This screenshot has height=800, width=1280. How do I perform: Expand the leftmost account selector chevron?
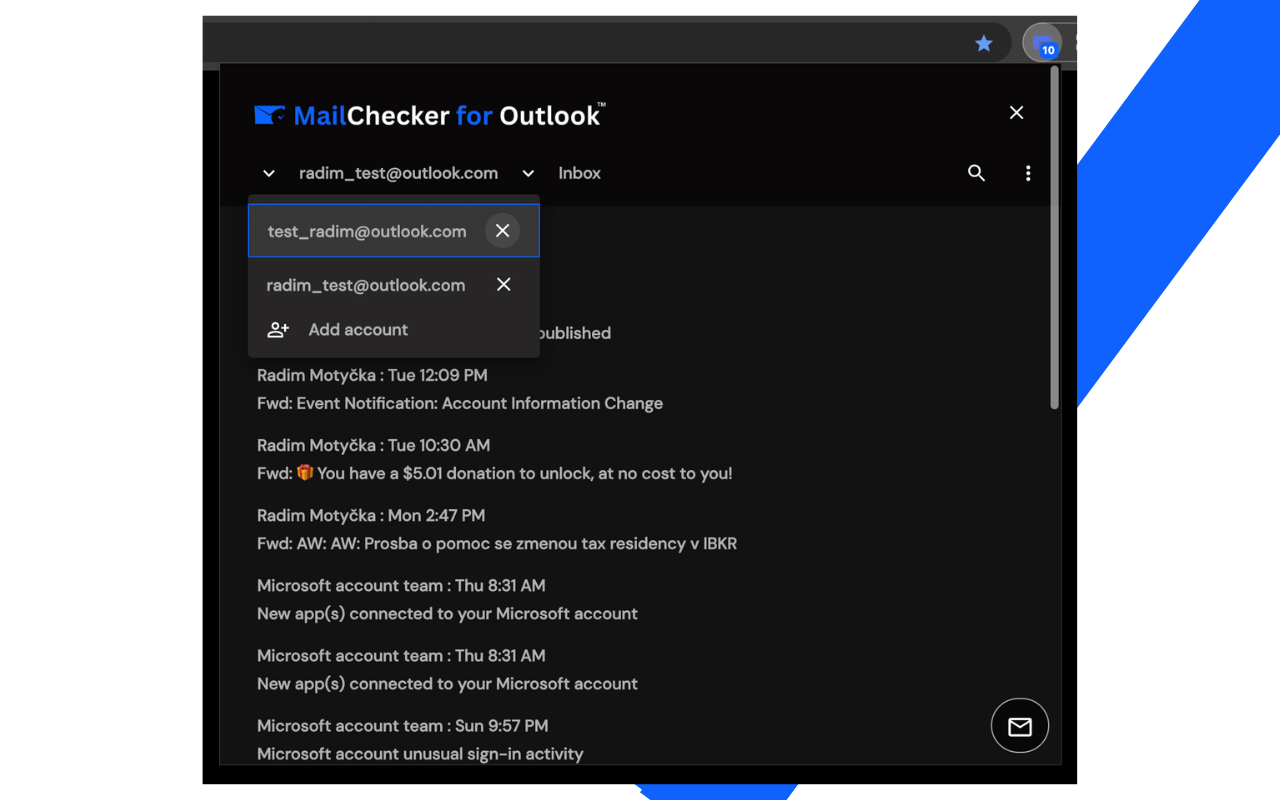268,173
